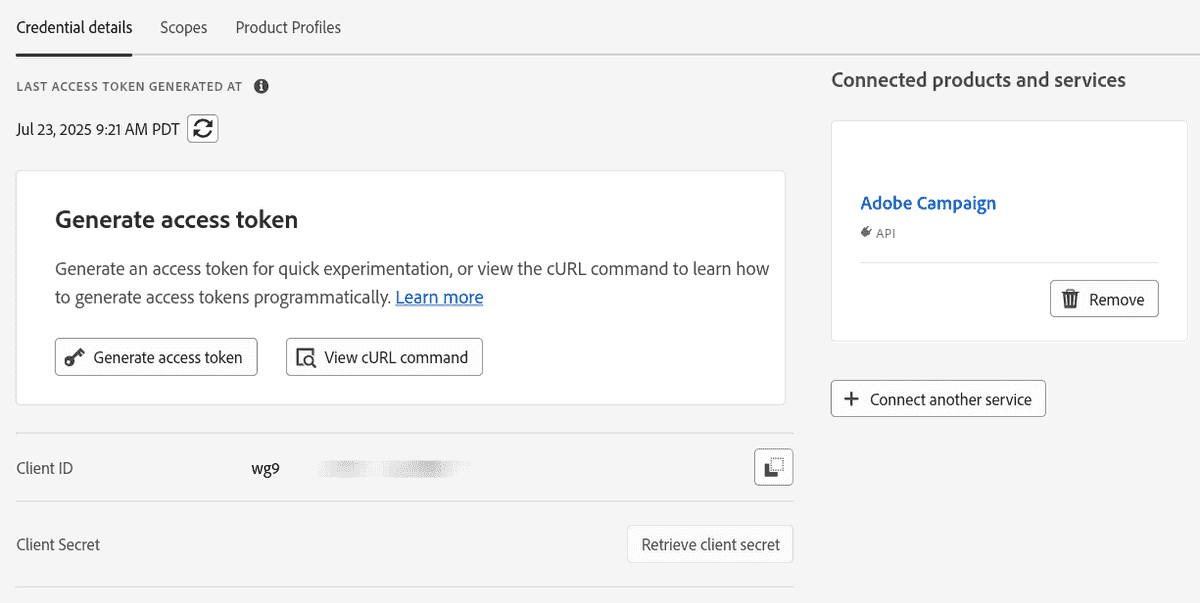Open the Product Profiles tab
This screenshot has width=1200, height=603.
(288, 27)
